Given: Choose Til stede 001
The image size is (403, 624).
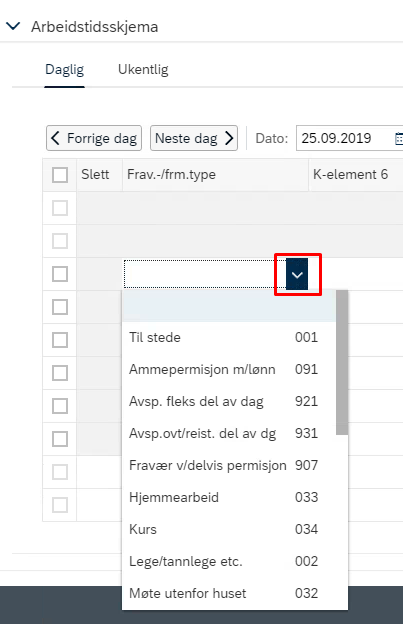Looking at the screenshot, I should tap(229, 337).
